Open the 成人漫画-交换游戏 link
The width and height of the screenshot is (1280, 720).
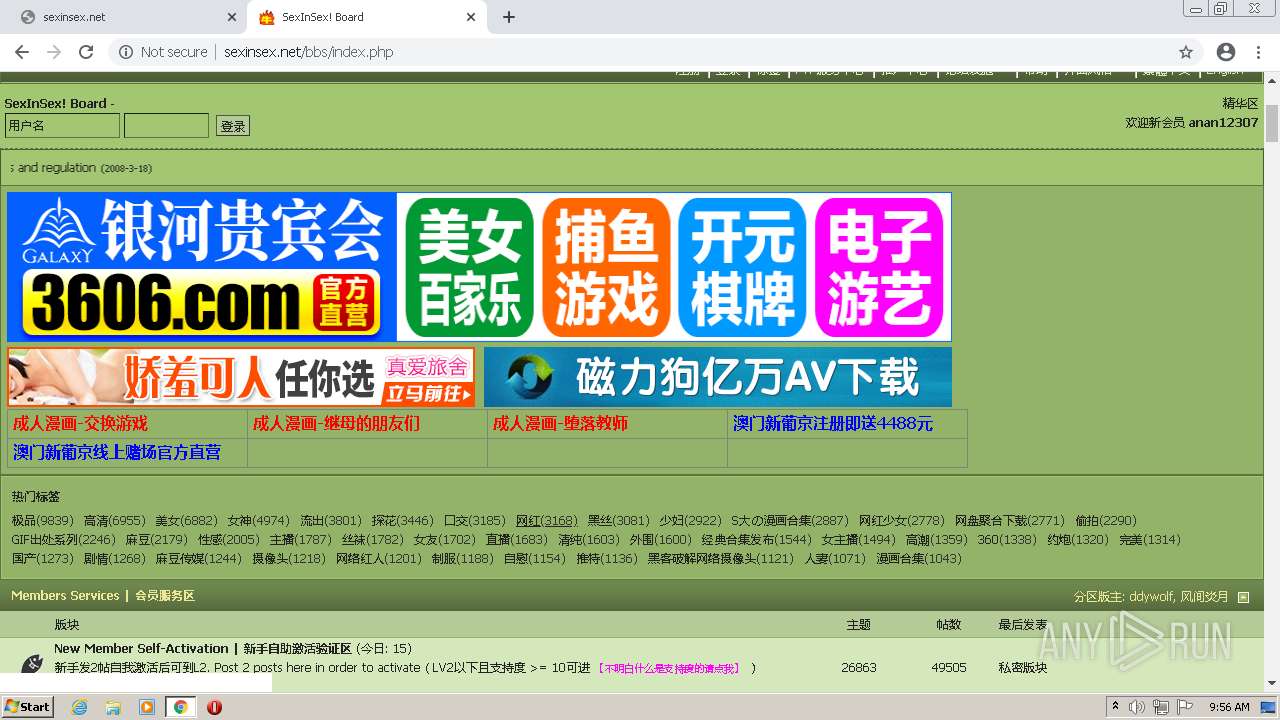[x=80, y=423]
